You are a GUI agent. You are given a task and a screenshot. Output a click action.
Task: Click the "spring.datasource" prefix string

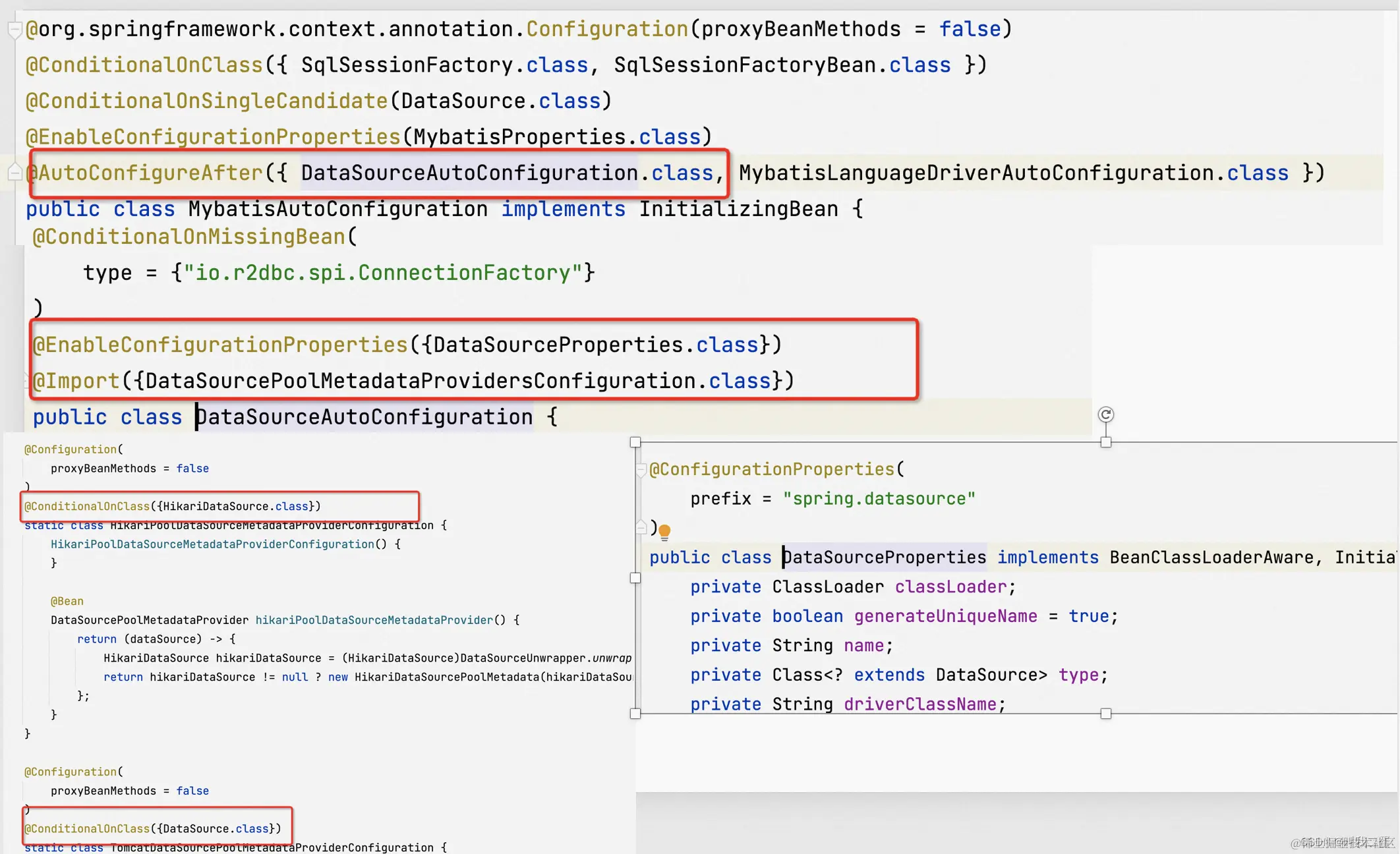879,499
